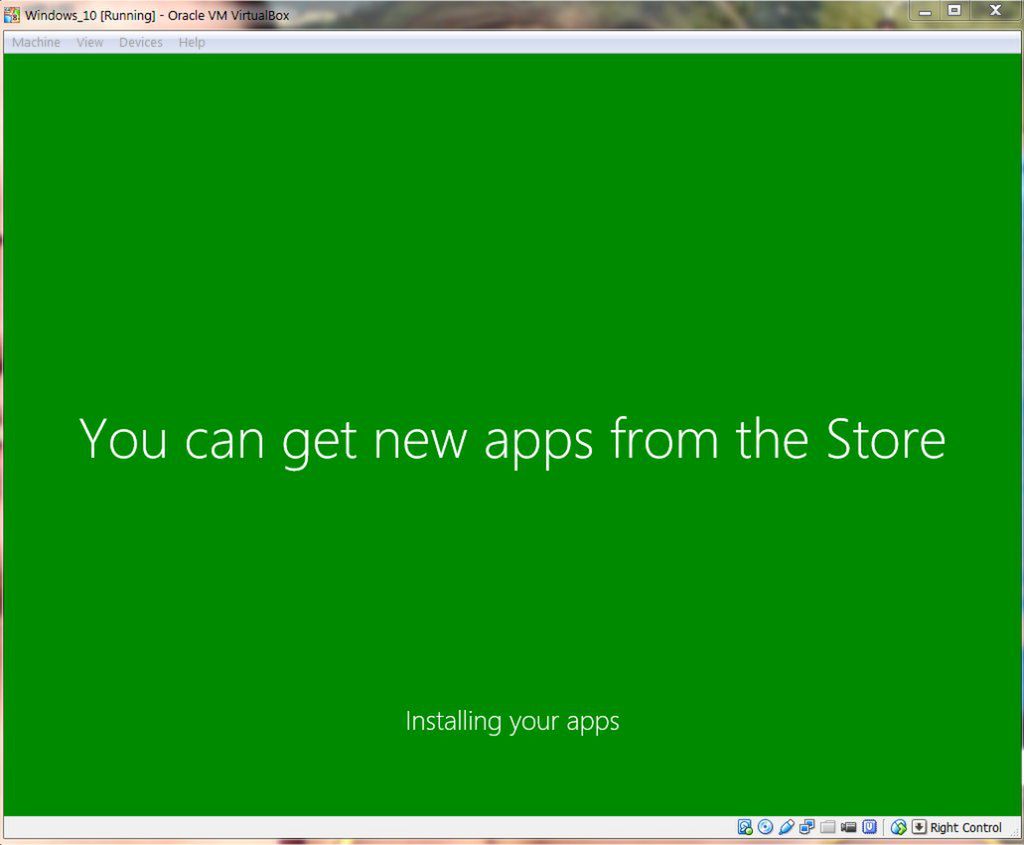Image resolution: width=1024 pixels, height=845 pixels.
Task: Click the shared folders status icon
Action: (828, 827)
